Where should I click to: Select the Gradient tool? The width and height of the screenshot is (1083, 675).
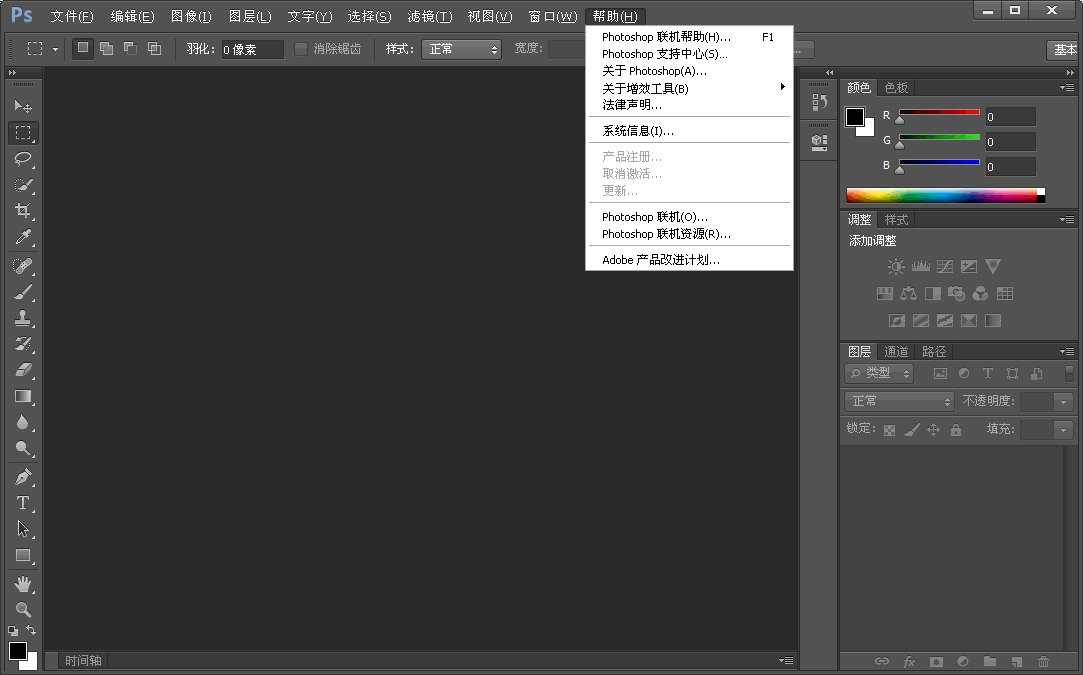23,397
